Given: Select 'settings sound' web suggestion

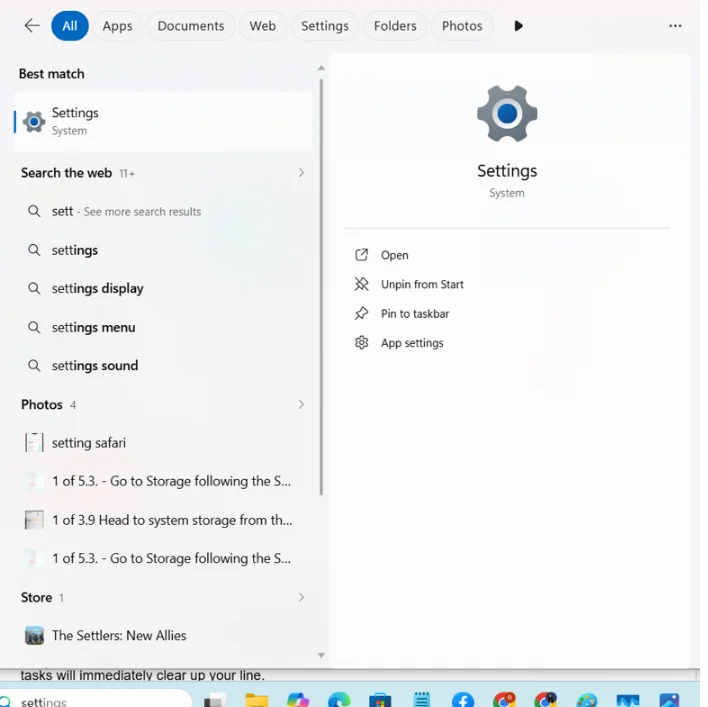Looking at the screenshot, I should pyautogui.click(x=163, y=366).
